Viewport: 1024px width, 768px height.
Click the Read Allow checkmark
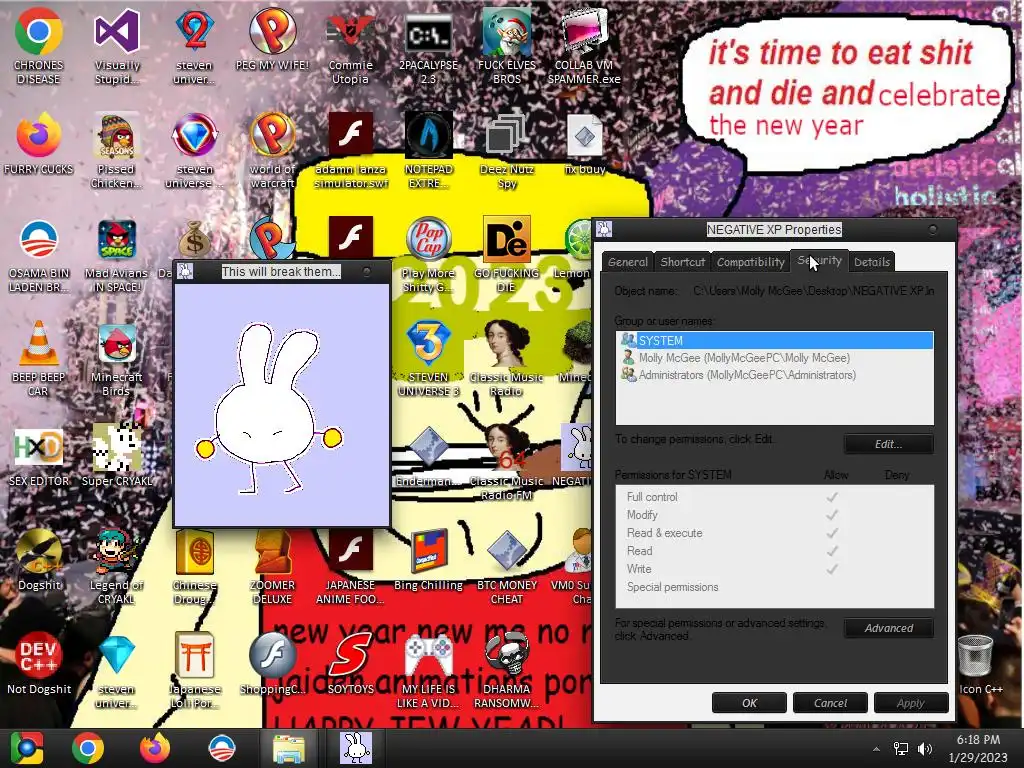832,551
